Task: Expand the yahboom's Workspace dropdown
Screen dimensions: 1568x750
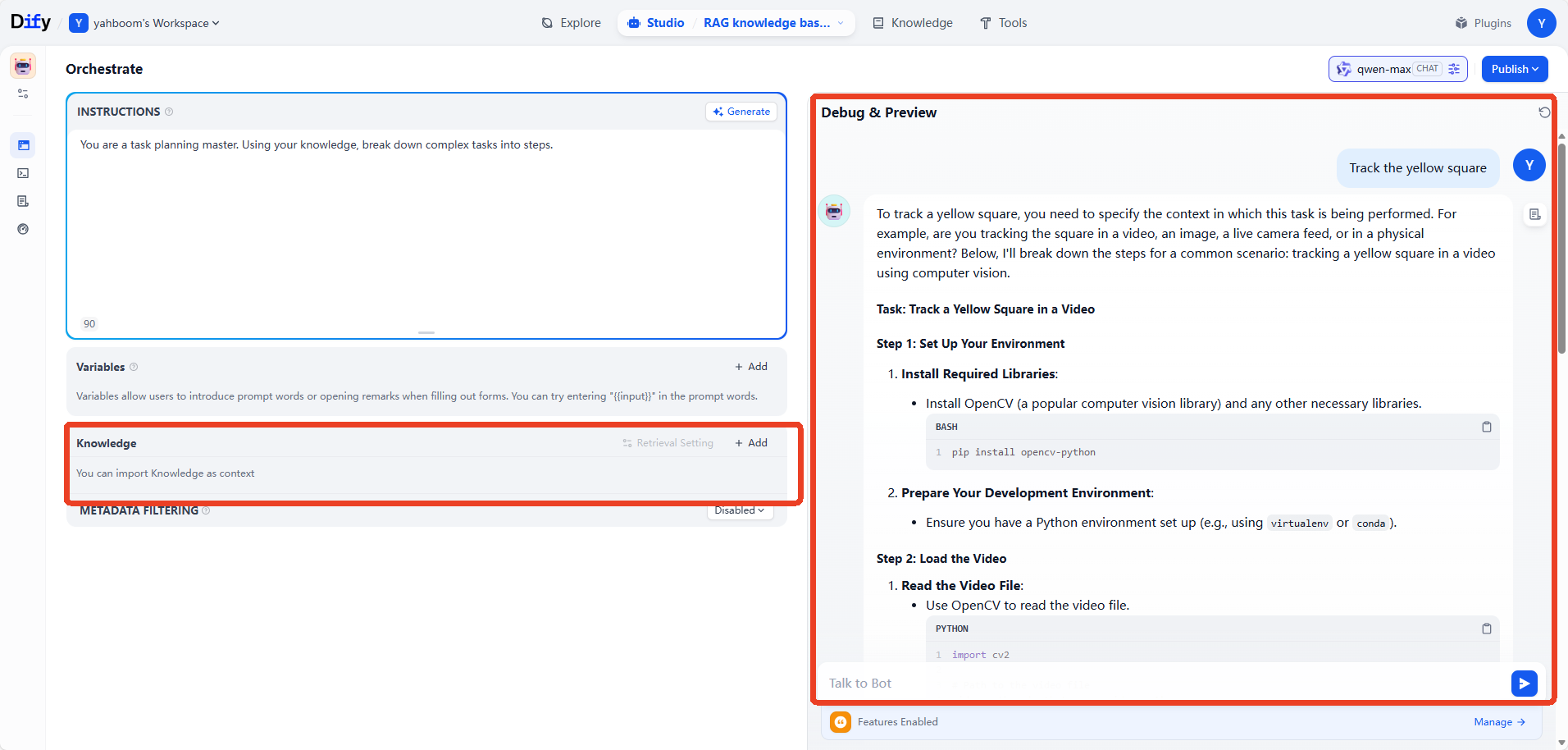Action: click(144, 23)
